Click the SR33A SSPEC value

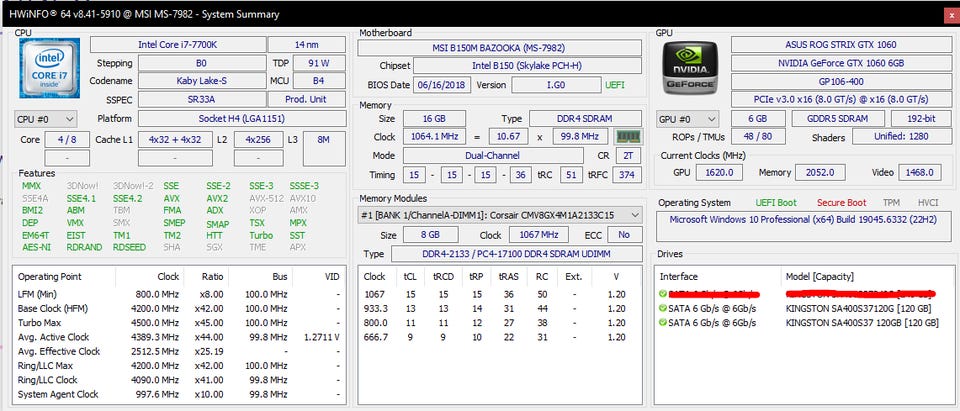point(202,99)
